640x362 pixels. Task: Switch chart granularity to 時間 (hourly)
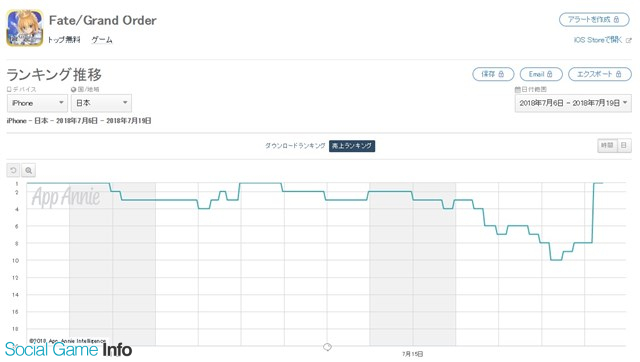point(607,145)
